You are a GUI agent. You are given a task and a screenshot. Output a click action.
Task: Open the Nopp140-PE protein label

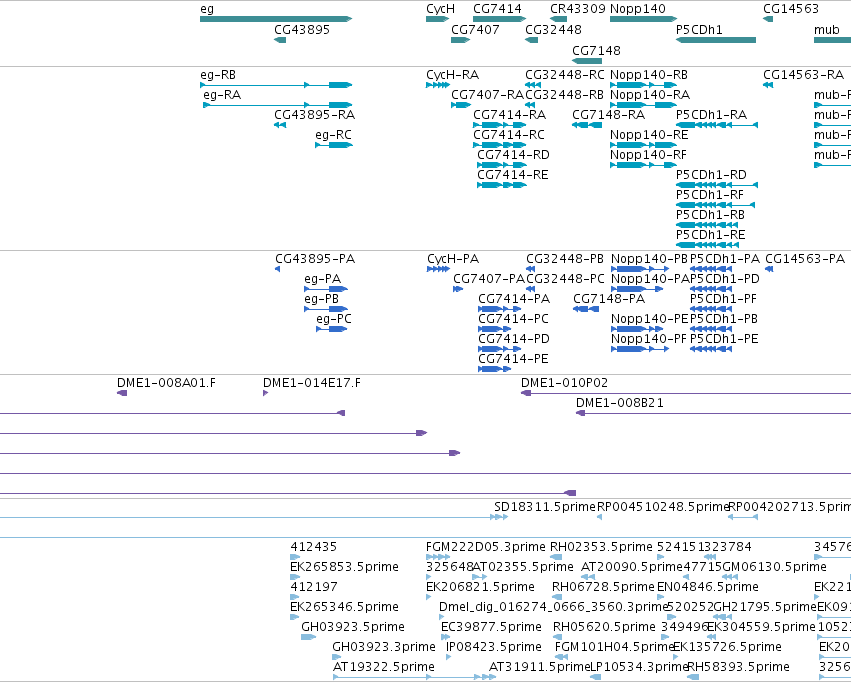click(x=649, y=319)
